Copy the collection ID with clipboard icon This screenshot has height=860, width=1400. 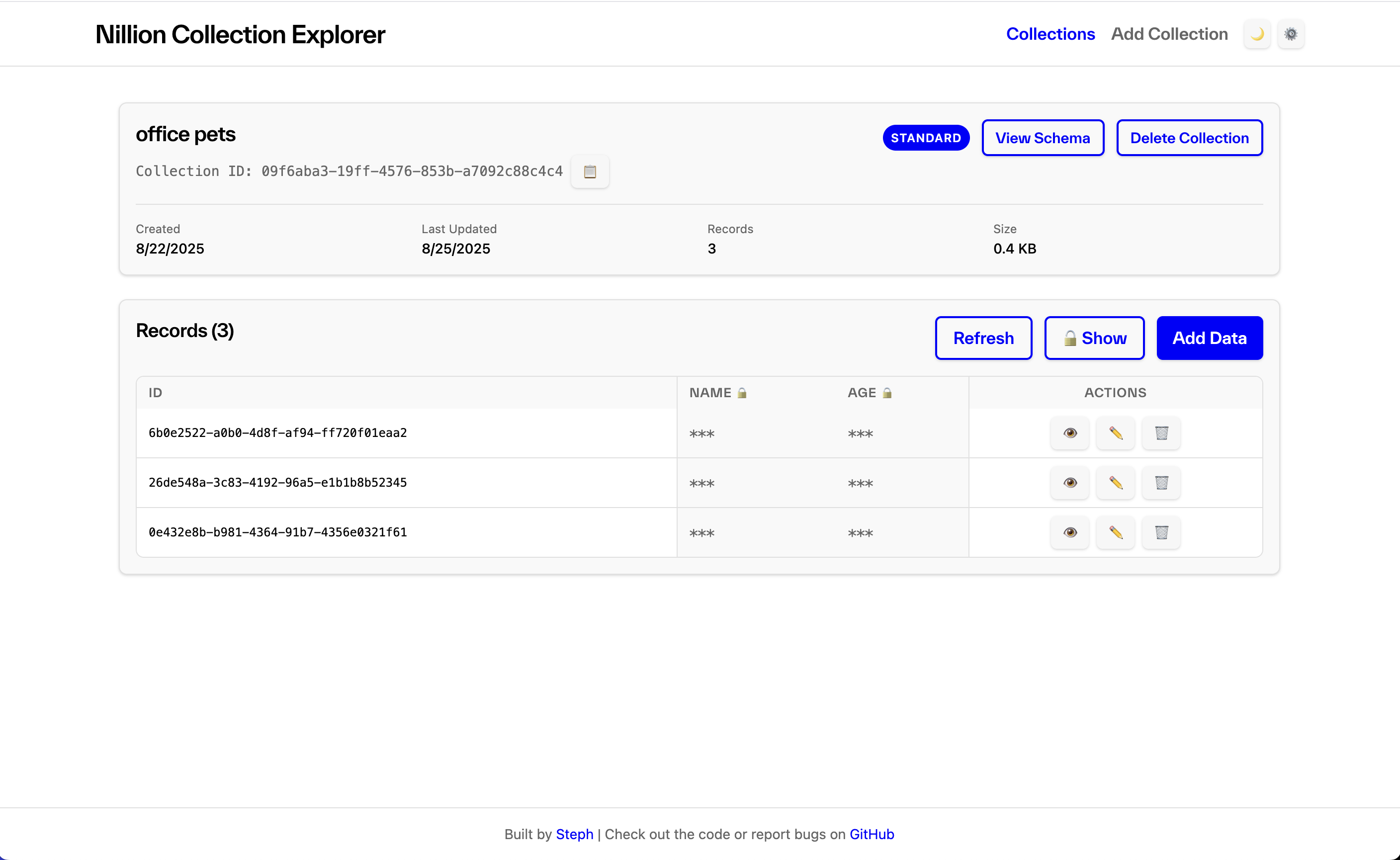tap(589, 171)
